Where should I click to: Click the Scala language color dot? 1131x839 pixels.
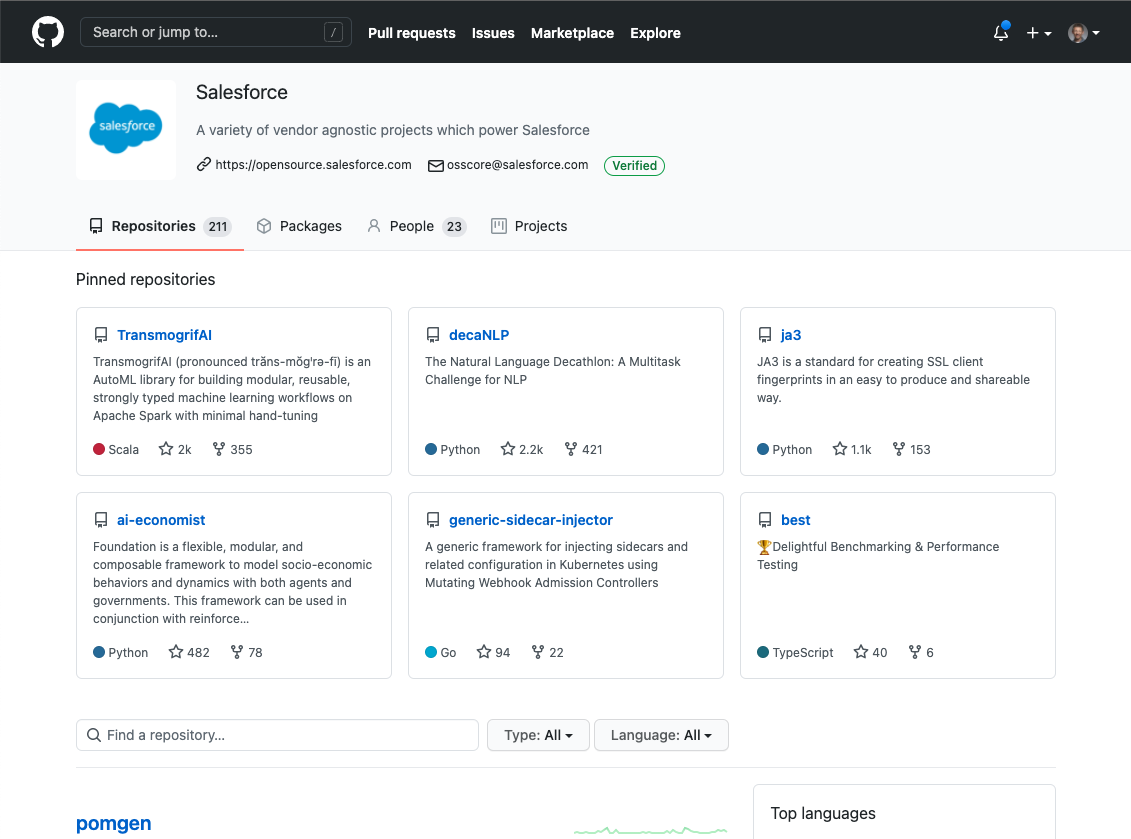click(99, 449)
